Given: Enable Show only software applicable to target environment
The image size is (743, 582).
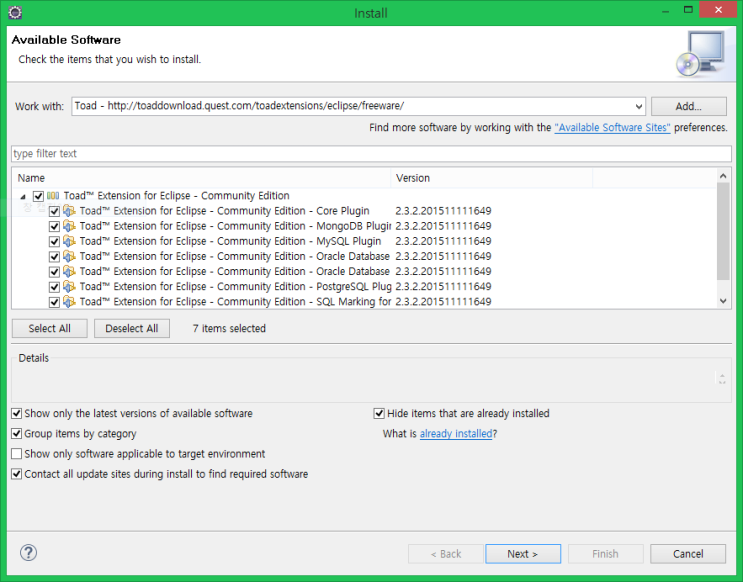Looking at the screenshot, I should pos(17,454).
